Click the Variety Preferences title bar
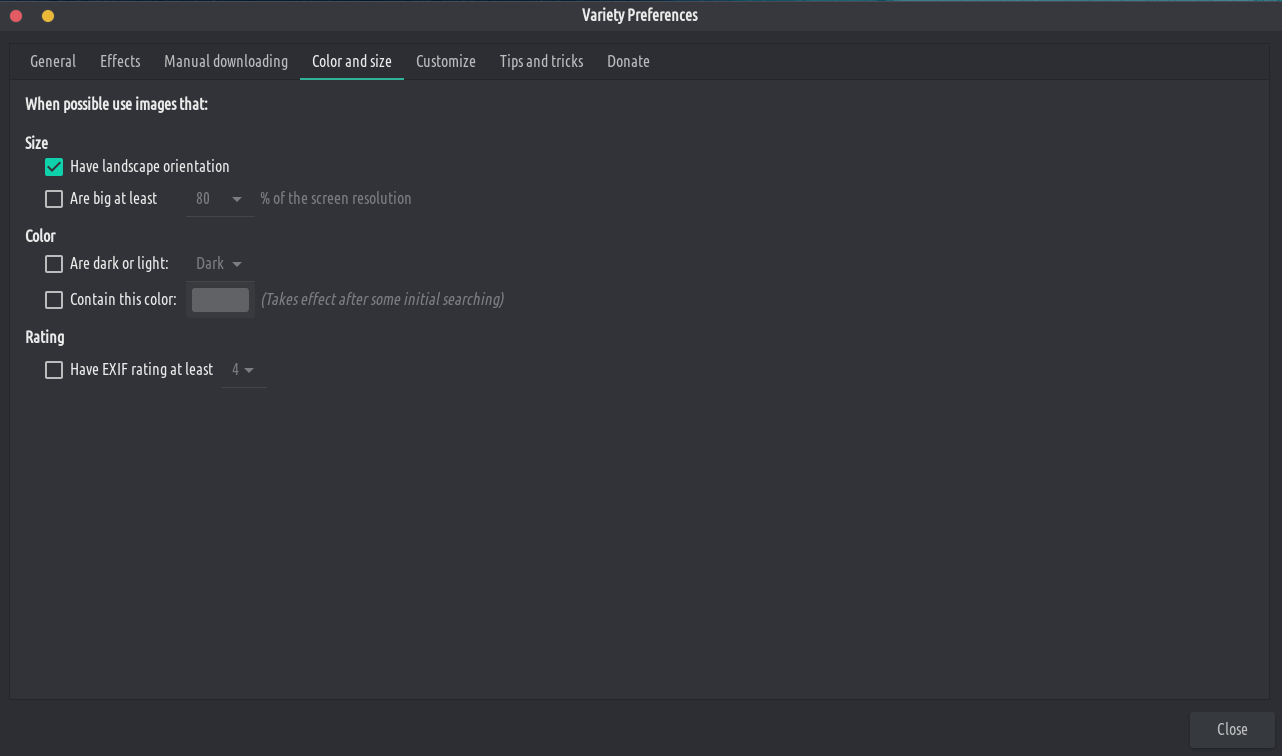The width and height of the screenshot is (1282, 756). point(640,15)
